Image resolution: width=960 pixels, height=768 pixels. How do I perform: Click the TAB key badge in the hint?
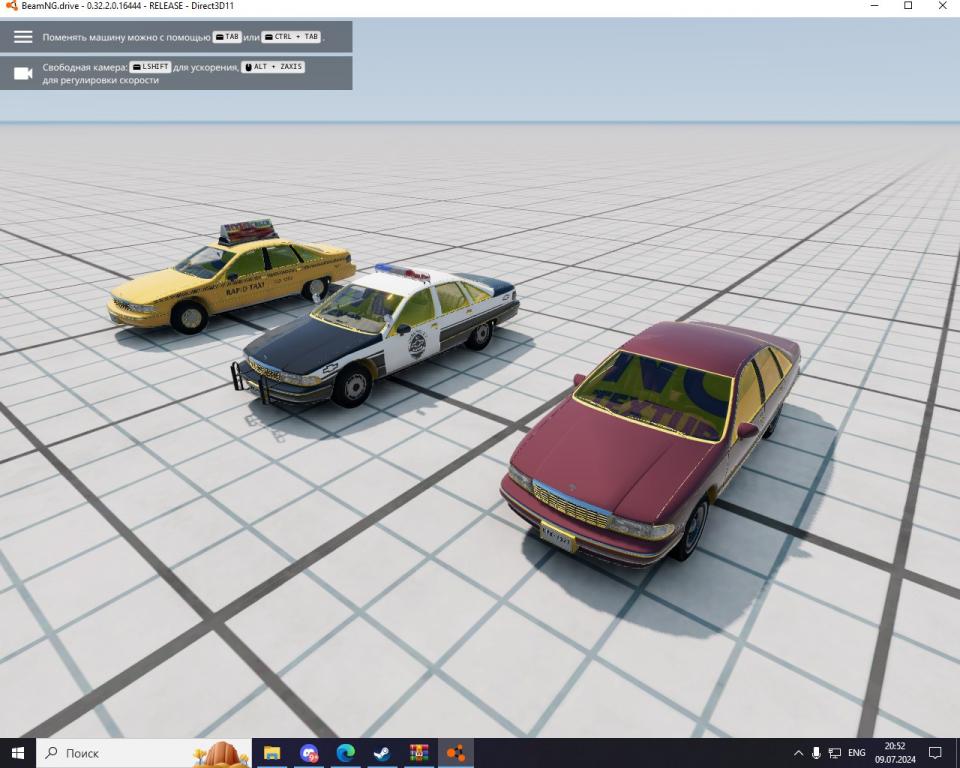tap(227, 37)
